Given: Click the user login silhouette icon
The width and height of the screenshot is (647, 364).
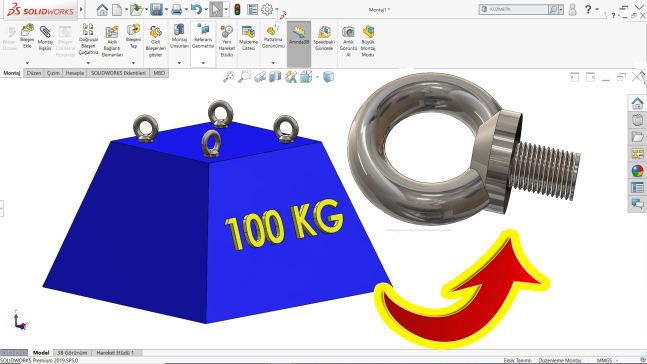Looking at the screenshot, I should click(x=572, y=9).
